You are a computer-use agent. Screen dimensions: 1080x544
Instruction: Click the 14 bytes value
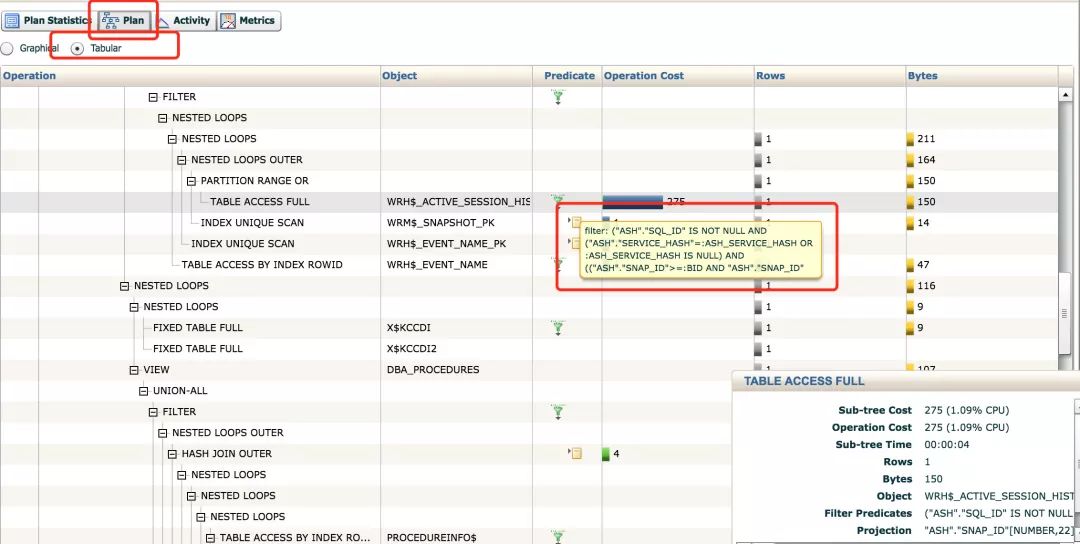click(x=923, y=223)
